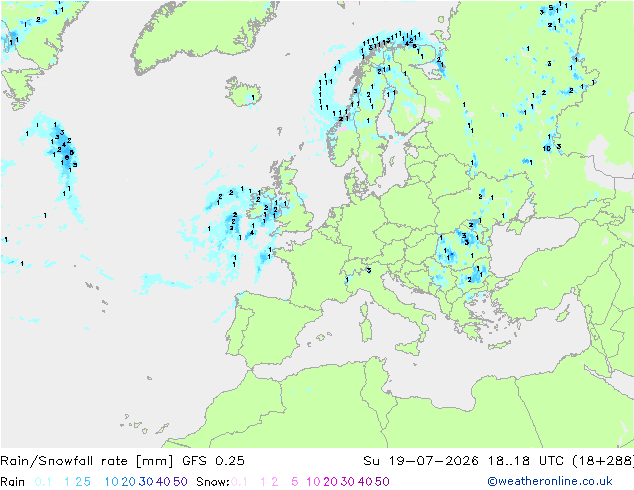Pick the snow legend value 10
This screenshot has height=490, width=634.
tap(313, 482)
